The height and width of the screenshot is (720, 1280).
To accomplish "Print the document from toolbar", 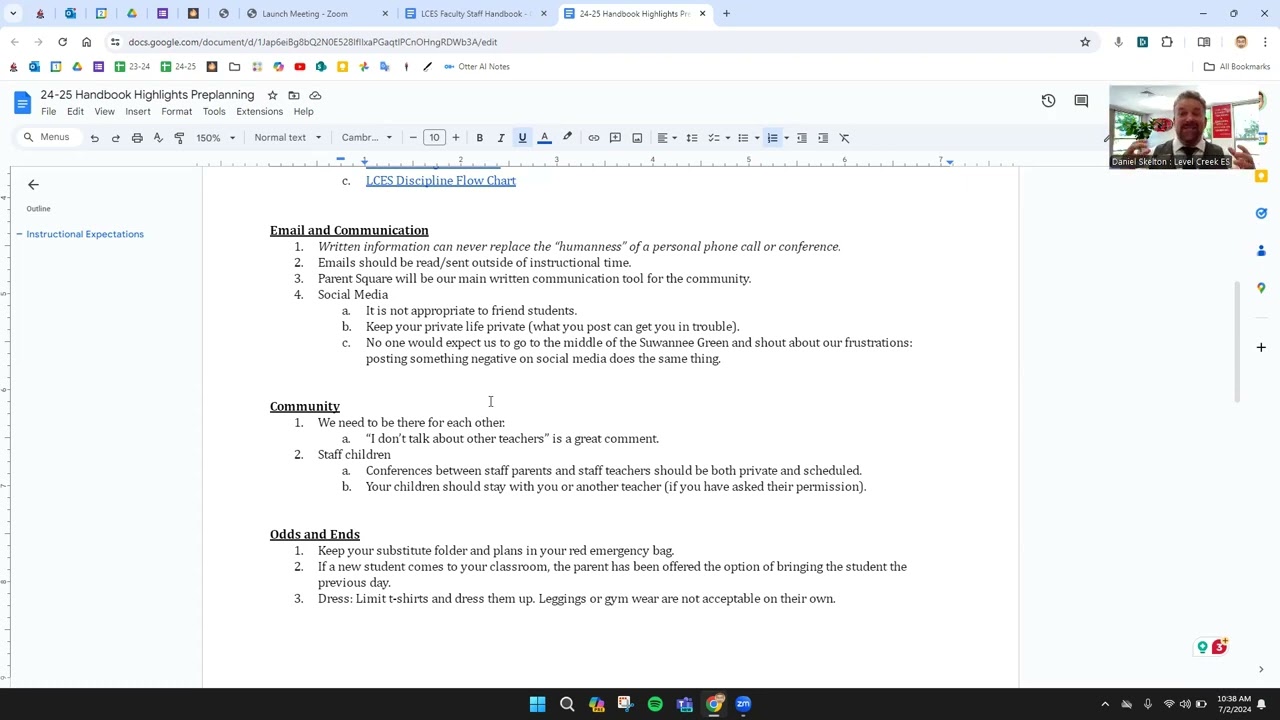I will [x=137, y=138].
